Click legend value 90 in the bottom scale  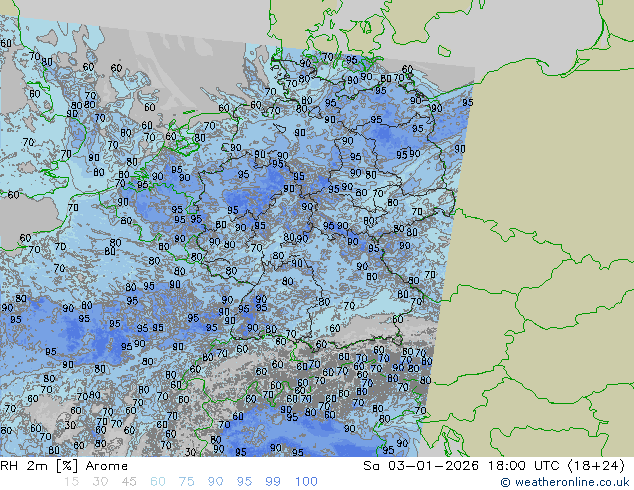click(215, 482)
